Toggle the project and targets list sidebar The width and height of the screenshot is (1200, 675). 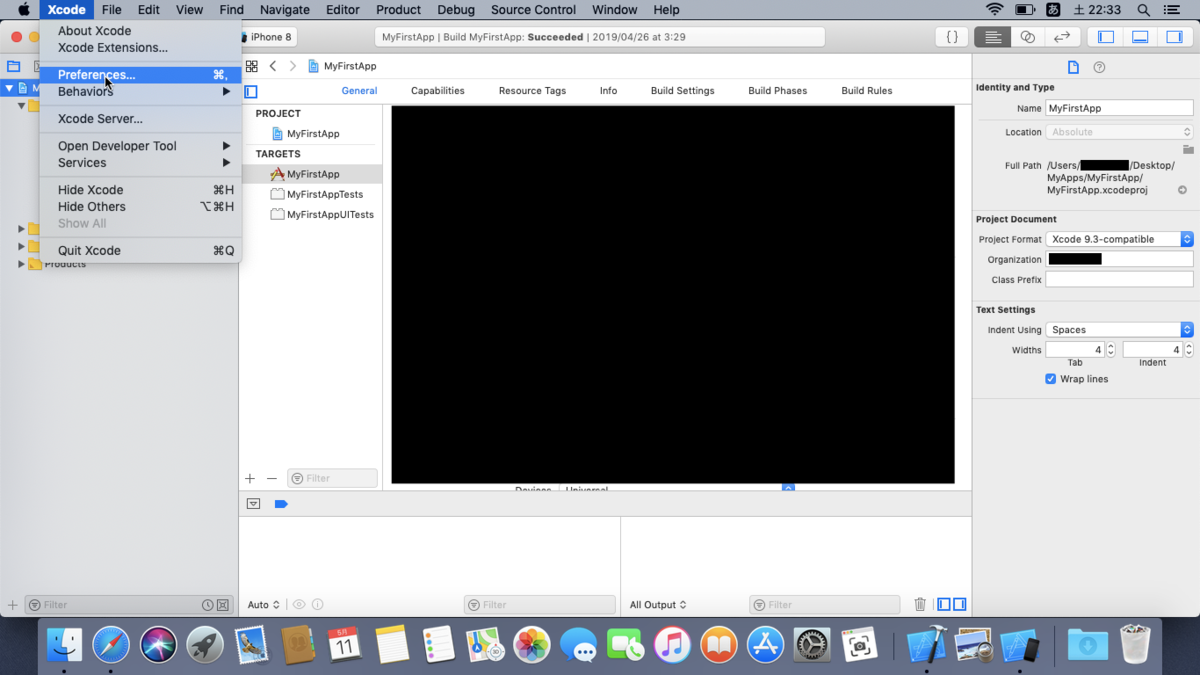251,91
